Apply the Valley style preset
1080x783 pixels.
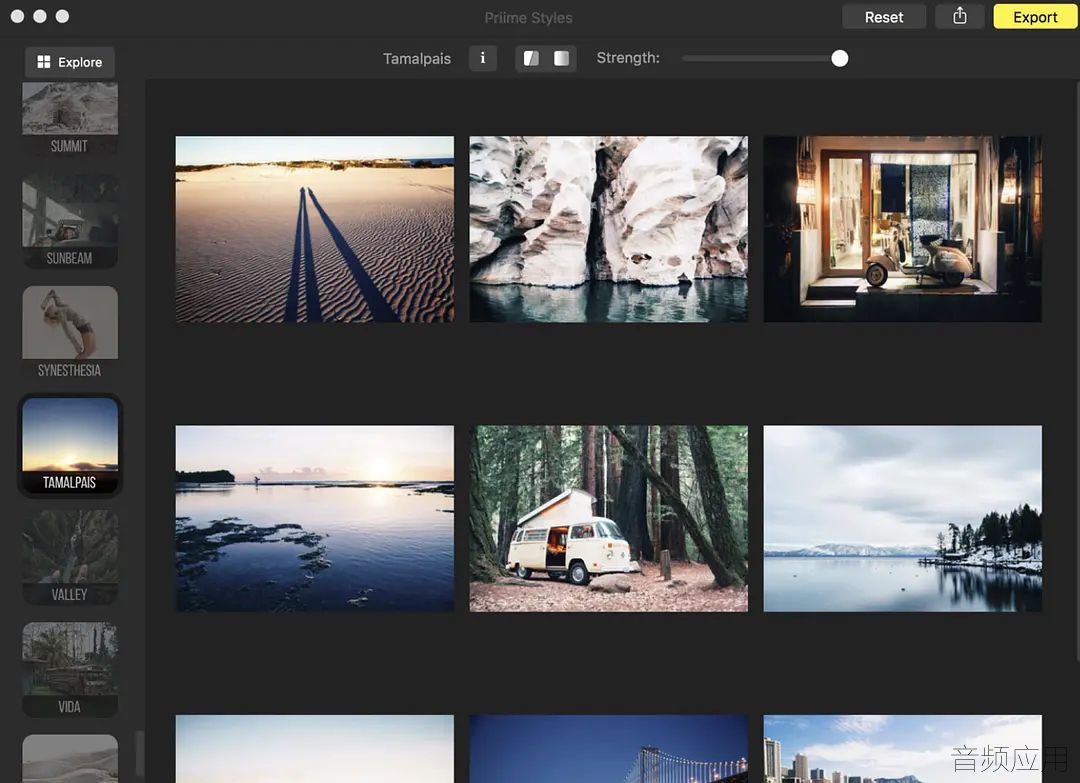point(70,557)
